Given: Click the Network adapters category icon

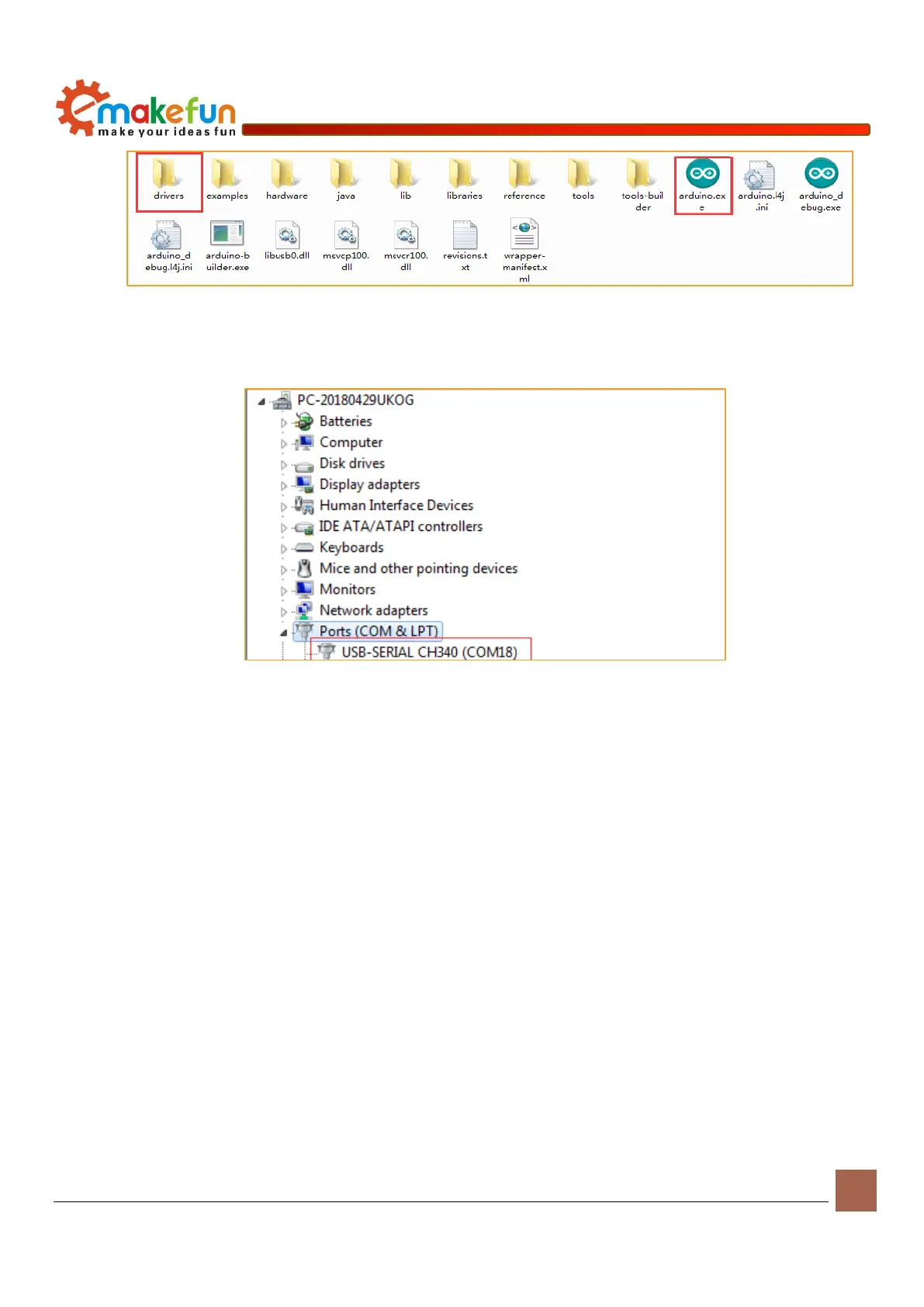Looking at the screenshot, I should (304, 610).
